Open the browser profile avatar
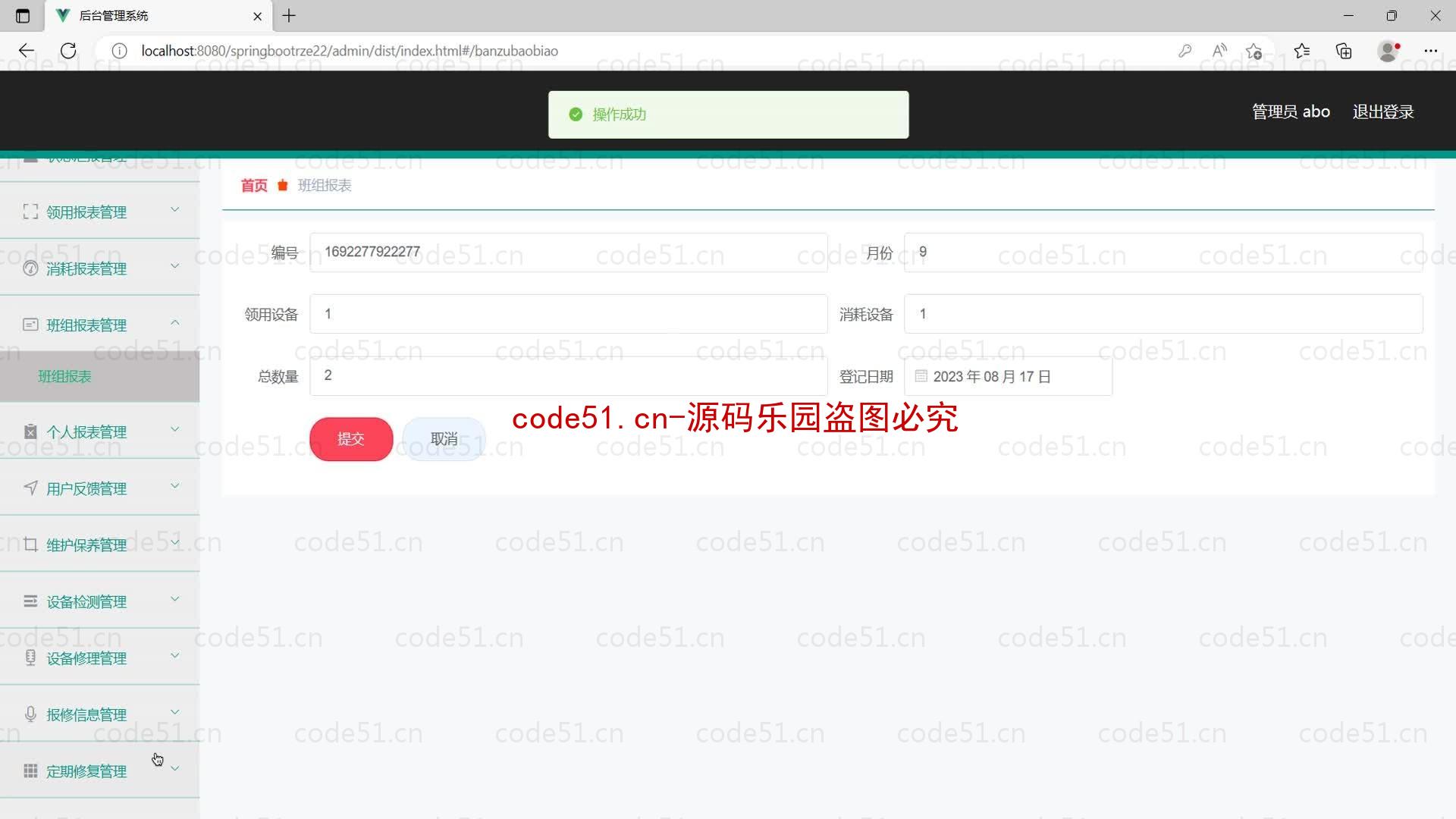The width and height of the screenshot is (1456, 819). point(1388,51)
